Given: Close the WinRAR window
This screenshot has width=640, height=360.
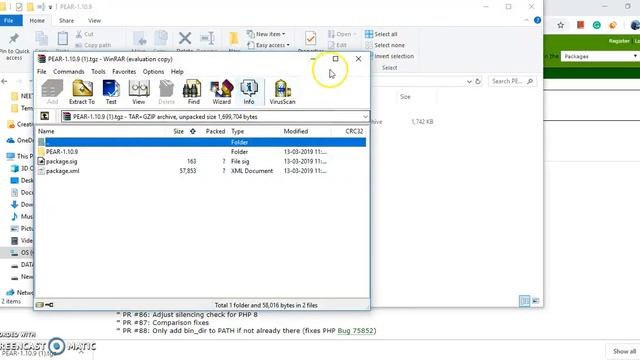Looking at the screenshot, I should tap(358, 59).
